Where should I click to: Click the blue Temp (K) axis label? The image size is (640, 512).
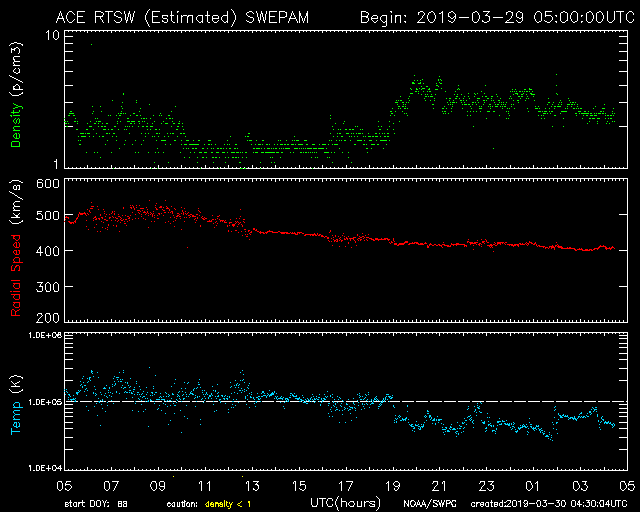coord(16,400)
